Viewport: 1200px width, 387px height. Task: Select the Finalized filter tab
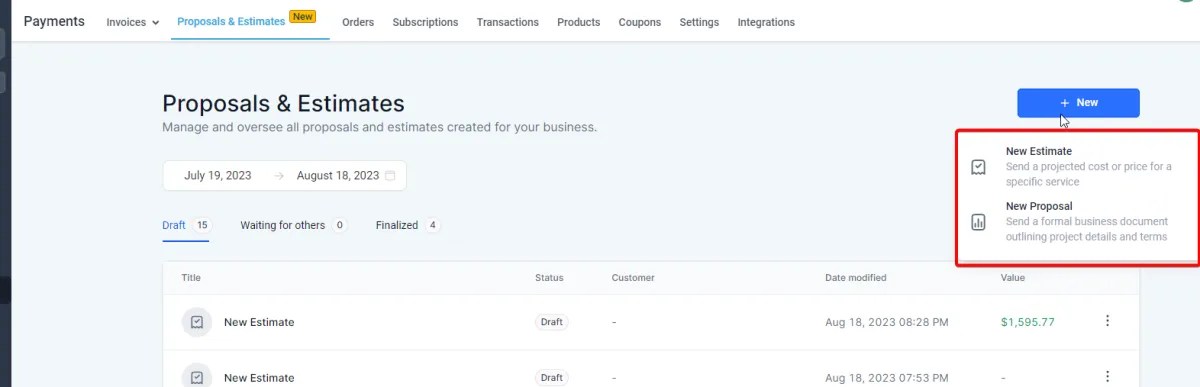[408, 225]
